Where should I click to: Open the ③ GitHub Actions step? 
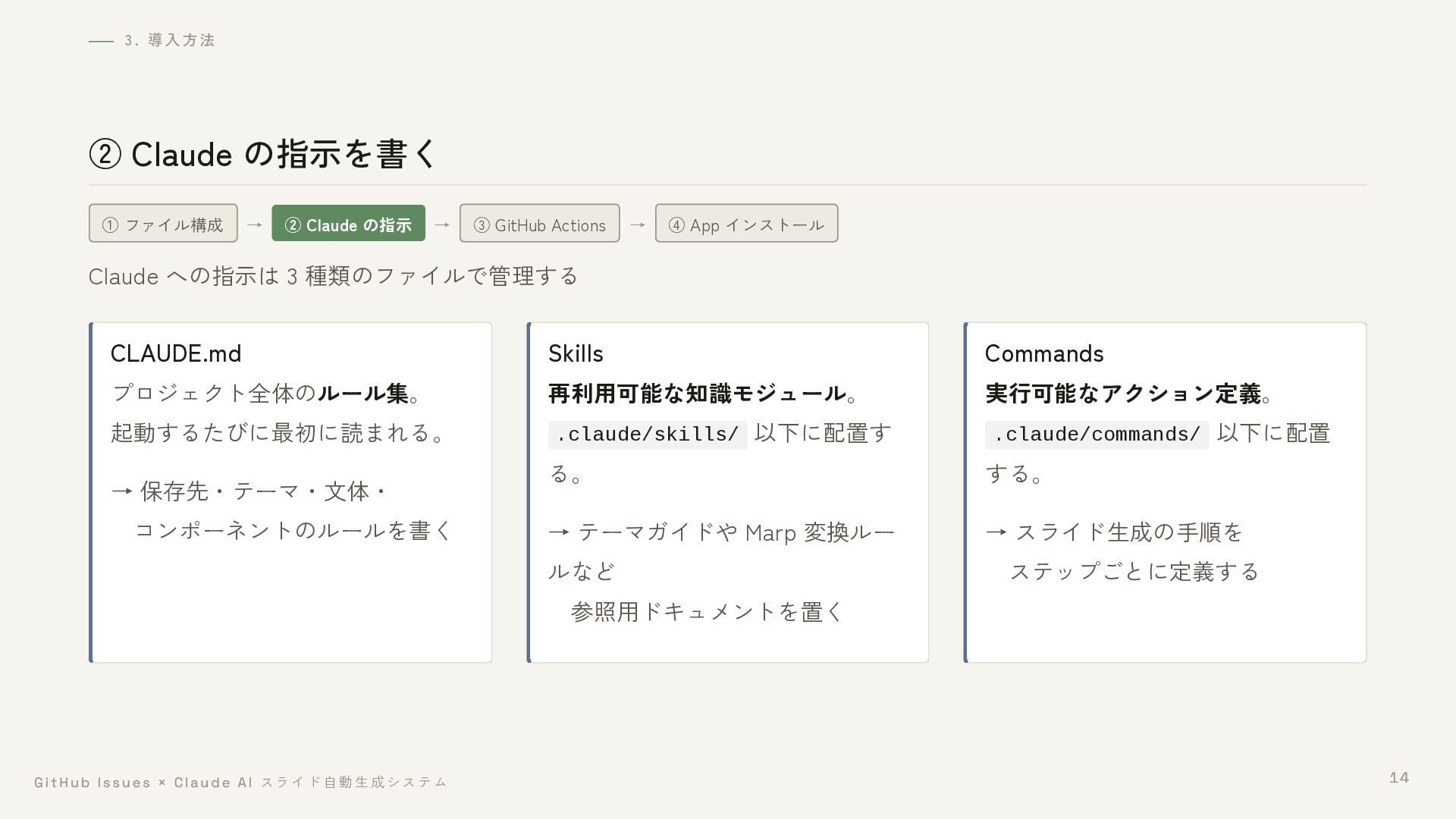pyautogui.click(x=539, y=224)
